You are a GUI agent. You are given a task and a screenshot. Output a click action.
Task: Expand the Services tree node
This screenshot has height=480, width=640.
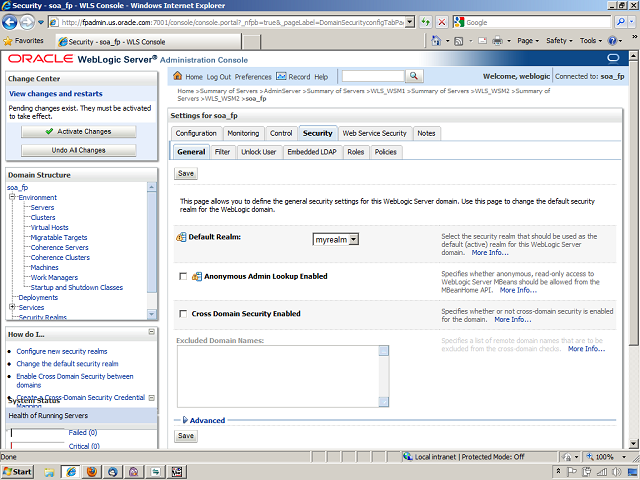pos(12,307)
